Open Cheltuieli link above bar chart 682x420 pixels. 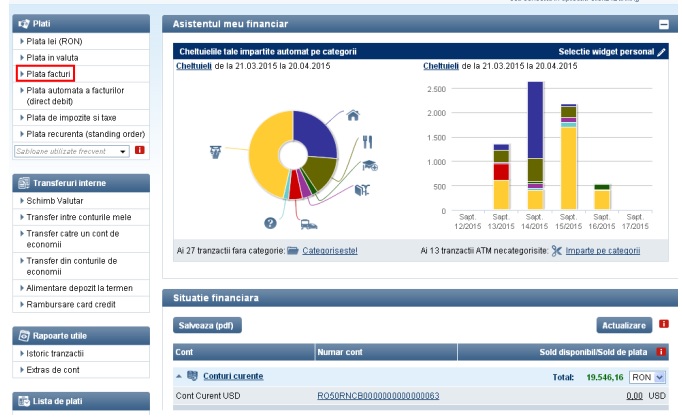click(441, 66)
